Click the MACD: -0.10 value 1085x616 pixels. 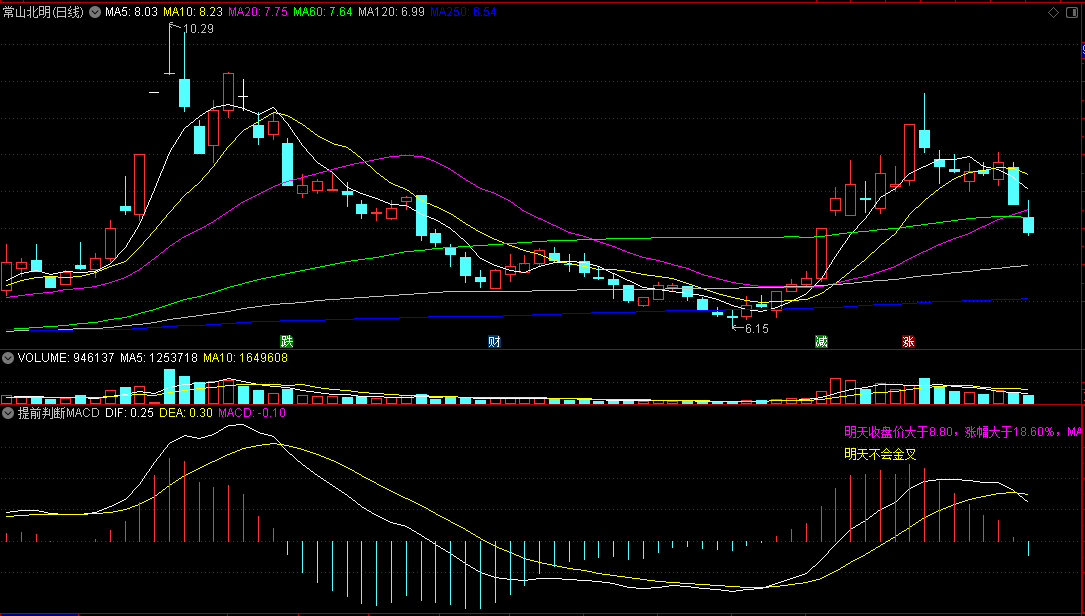(252, 413)
